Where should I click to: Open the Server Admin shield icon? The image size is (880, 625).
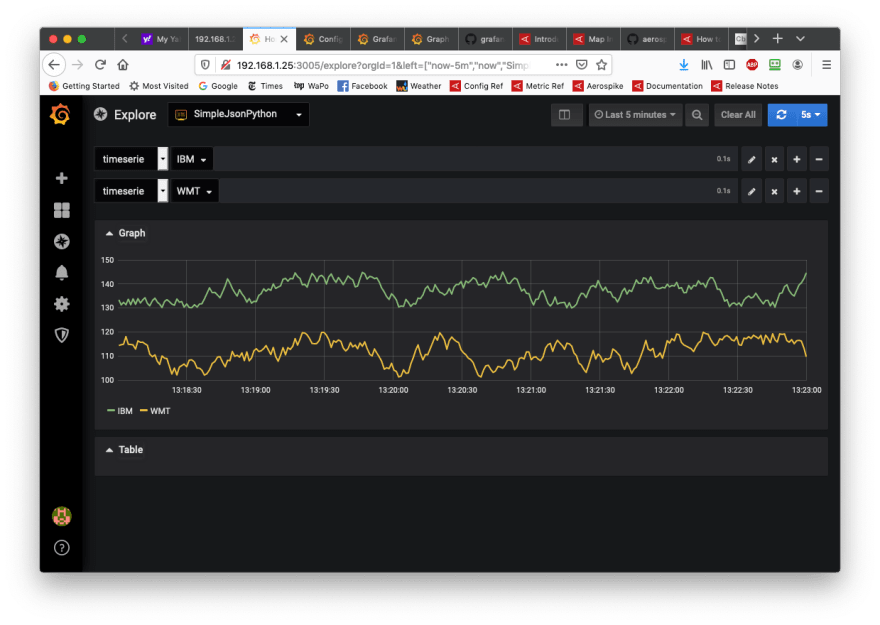pos(62,335)
